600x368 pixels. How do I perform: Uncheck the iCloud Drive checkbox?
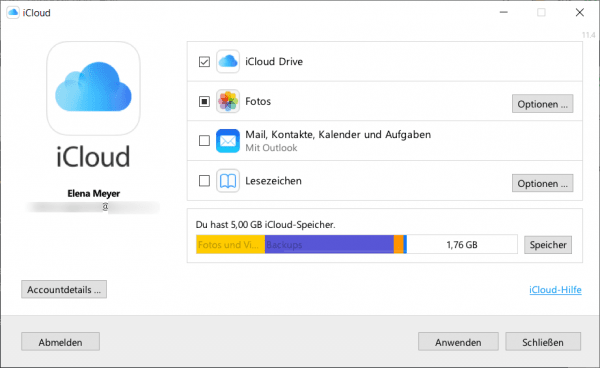(x=204, y=62)
